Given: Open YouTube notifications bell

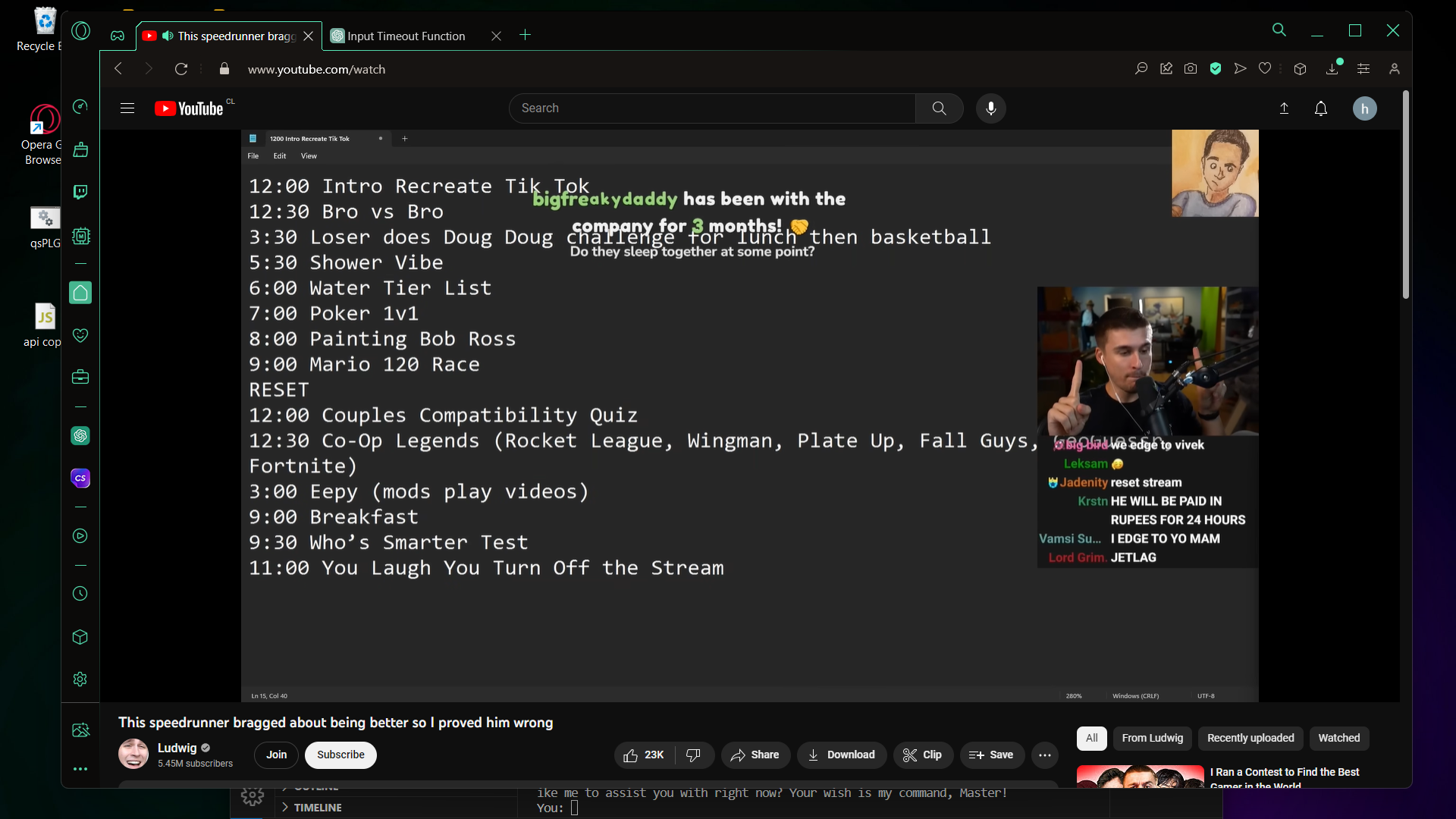Looking at the screenshot, I should coord(1321,108).
